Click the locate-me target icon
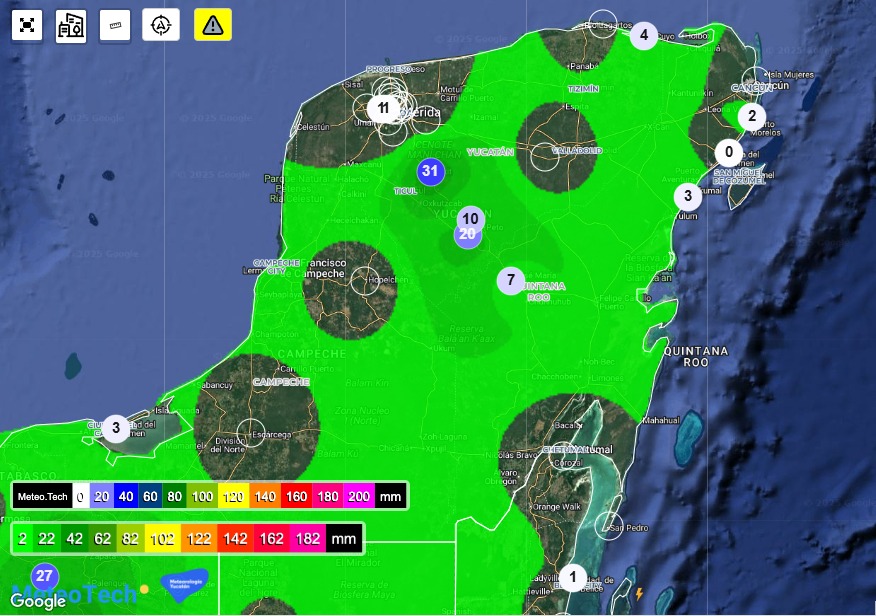This screenshot has height=616, width=876. coord(161,25)
